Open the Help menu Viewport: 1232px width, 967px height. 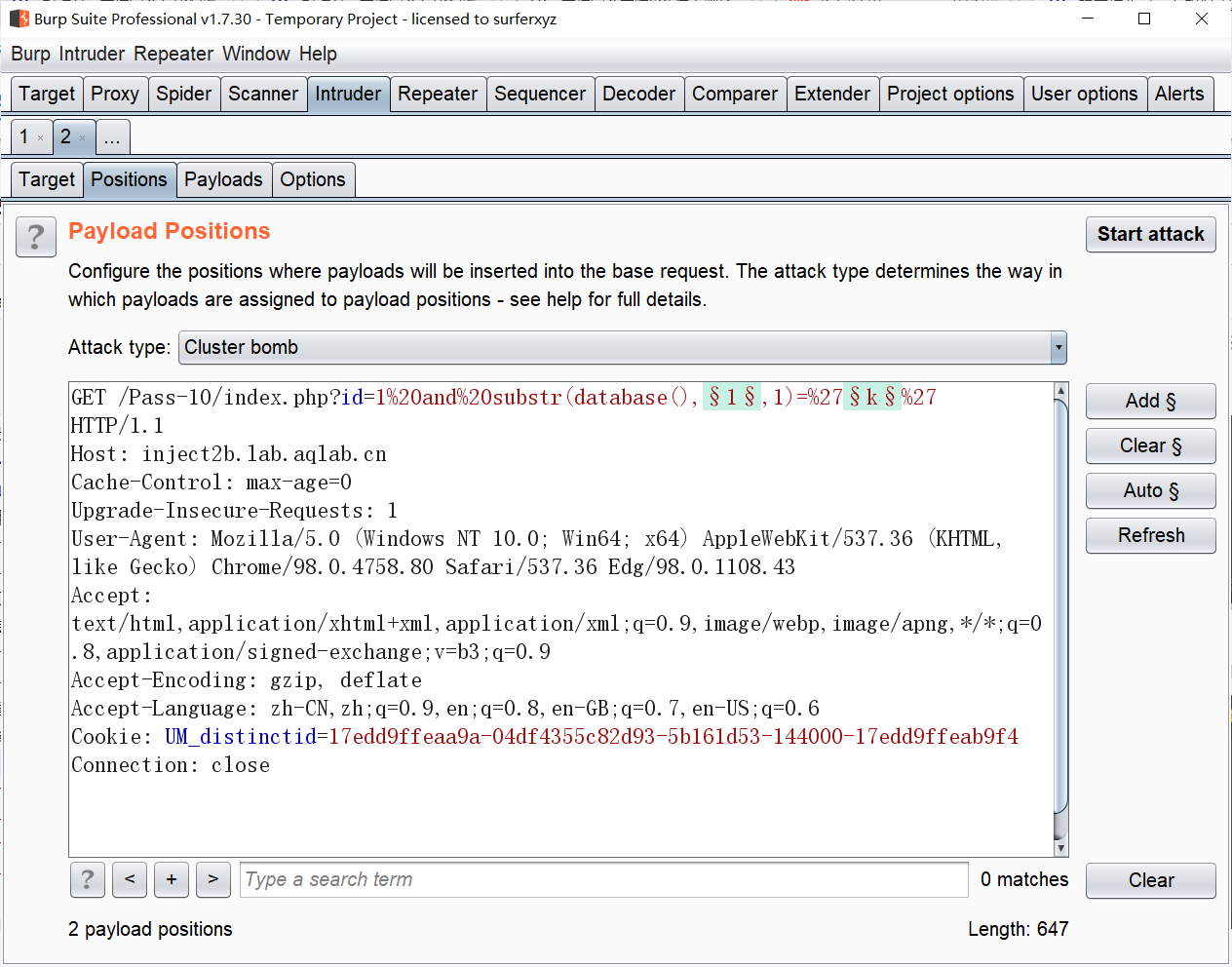[x=318, y=54]
